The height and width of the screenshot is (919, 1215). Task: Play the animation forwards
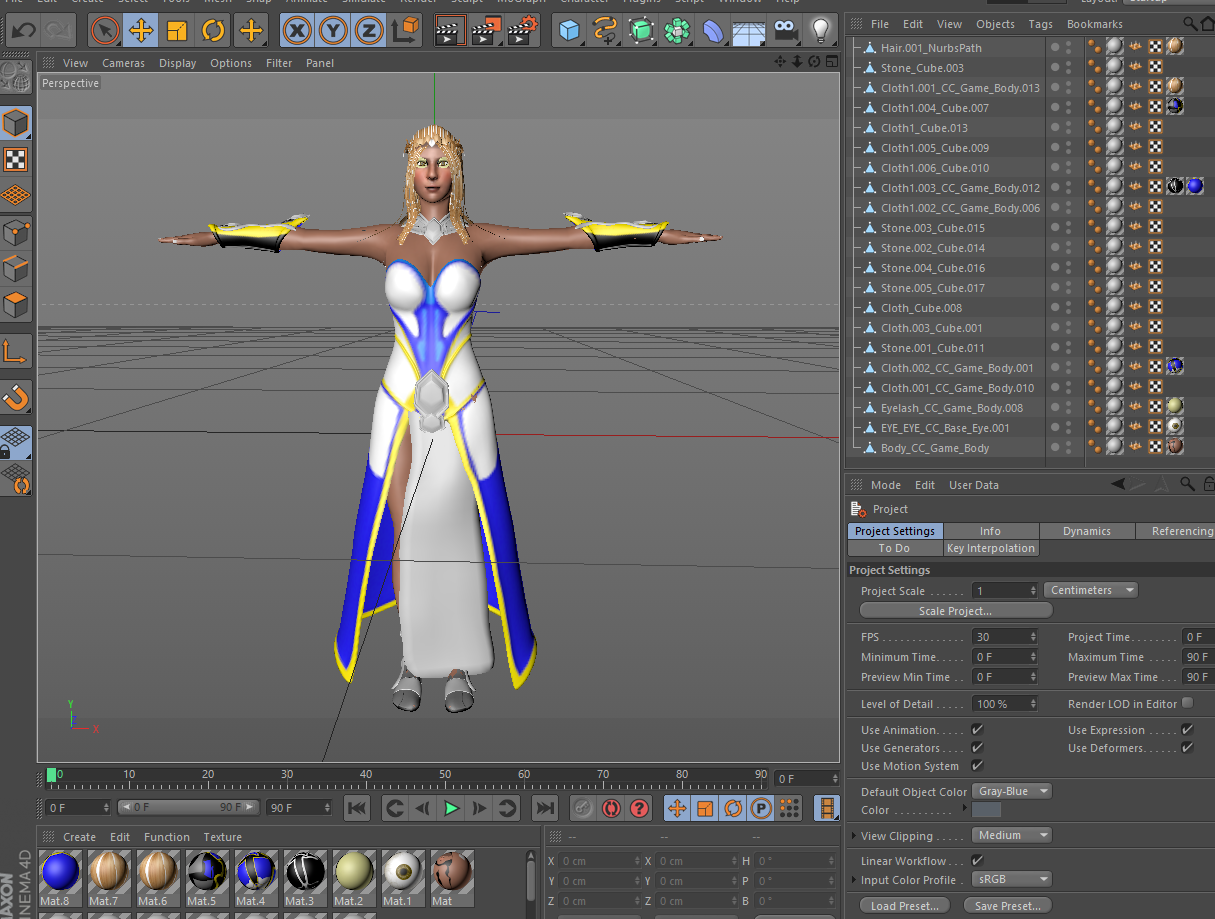pos(452,808)
